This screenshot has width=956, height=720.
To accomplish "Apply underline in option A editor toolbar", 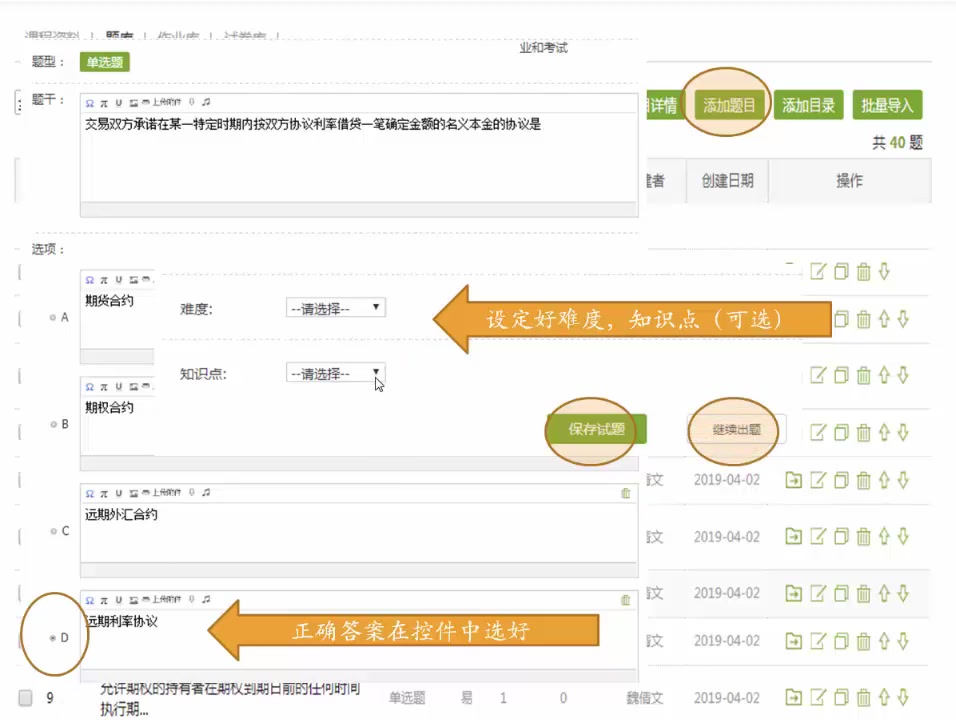I will [118, 280].
